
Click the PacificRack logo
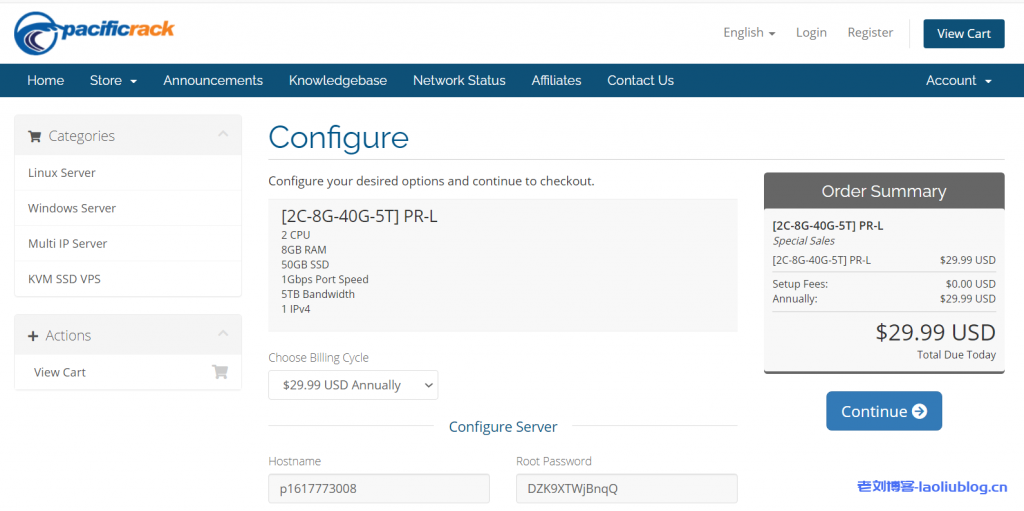(x=94, y=32)
